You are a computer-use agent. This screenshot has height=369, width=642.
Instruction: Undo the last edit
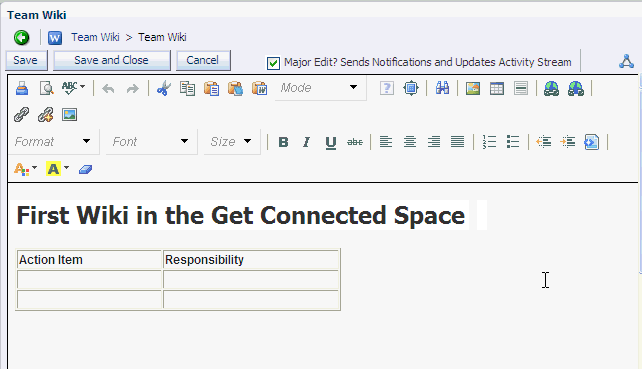click(x=108, y=88)
